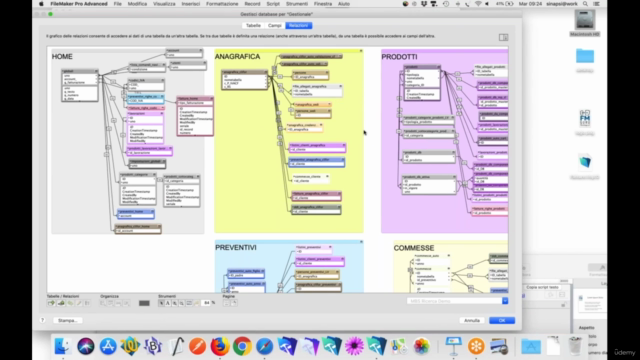
Task: Switch to the Campi tab
Action: (275, 25)
